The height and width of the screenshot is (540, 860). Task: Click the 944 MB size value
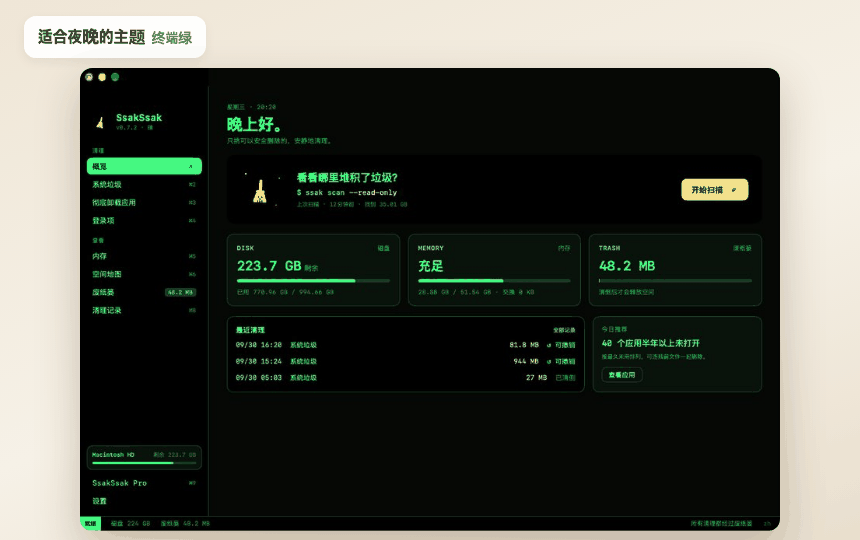526,362
